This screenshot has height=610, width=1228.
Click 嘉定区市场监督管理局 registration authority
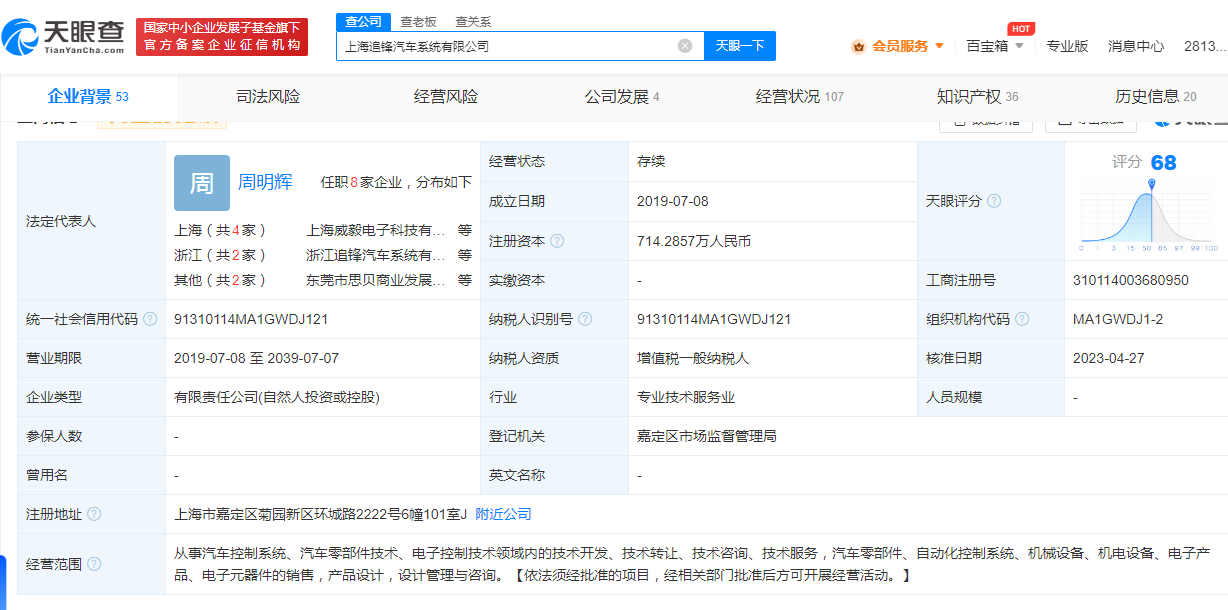point(707,436)
